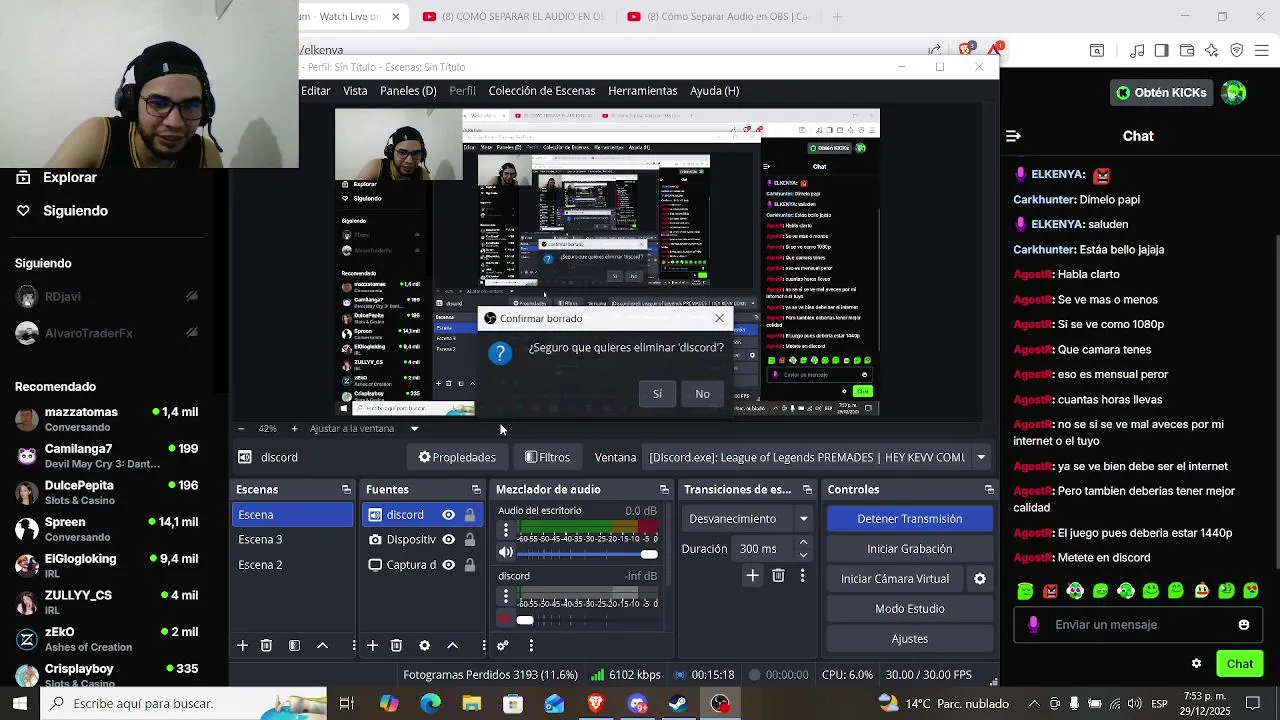This screenshot has height=720, width=1280.
Task: Click the emoji picker in the chat input
Action: click(1244, 625)
